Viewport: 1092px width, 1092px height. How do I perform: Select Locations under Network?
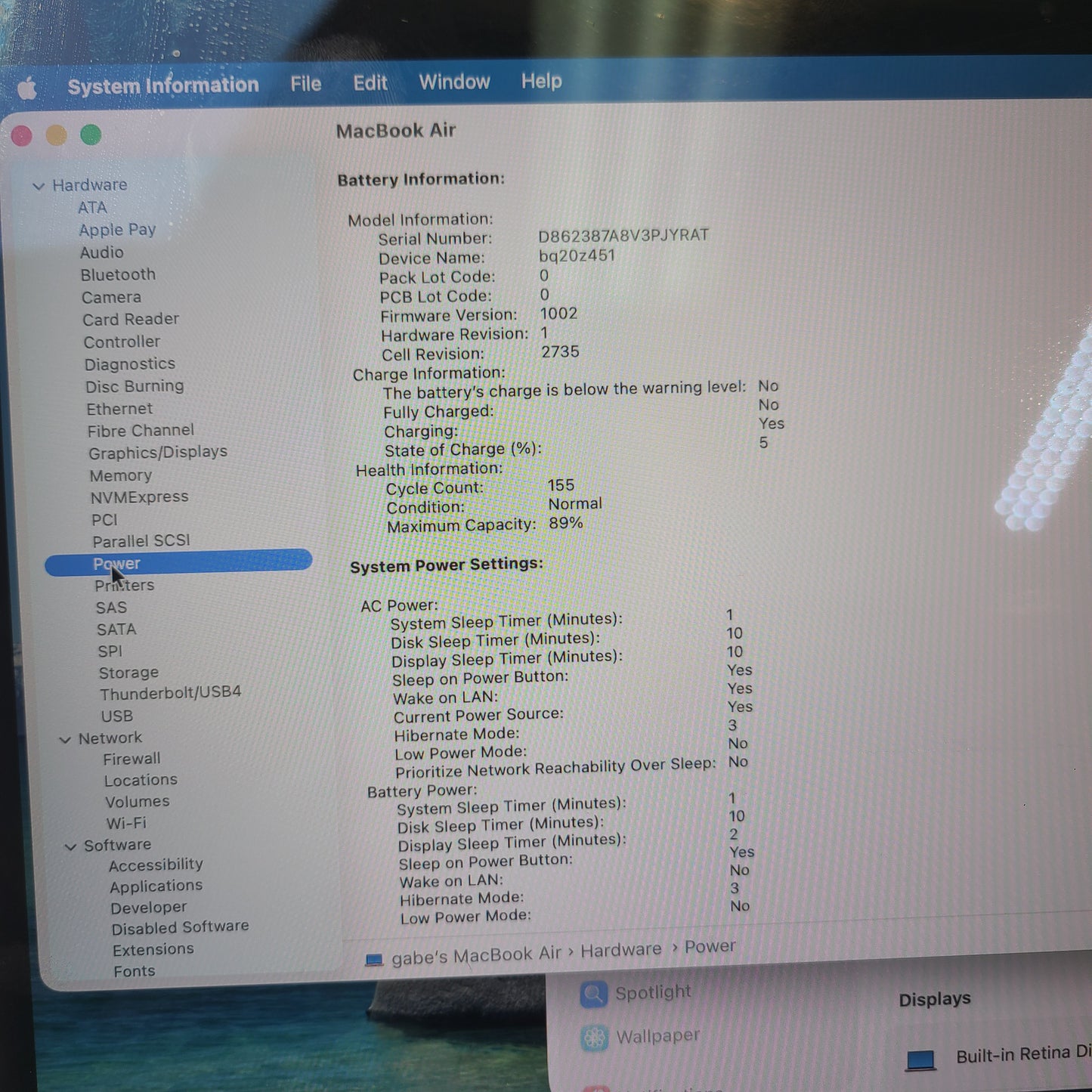[141, 780]
